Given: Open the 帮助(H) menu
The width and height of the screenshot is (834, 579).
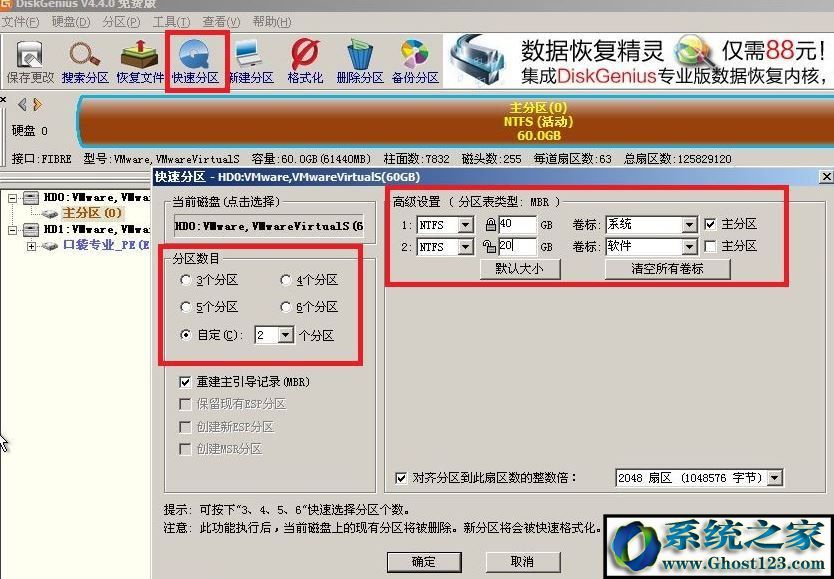Looking at the screenshot, I should coord(272,22).
